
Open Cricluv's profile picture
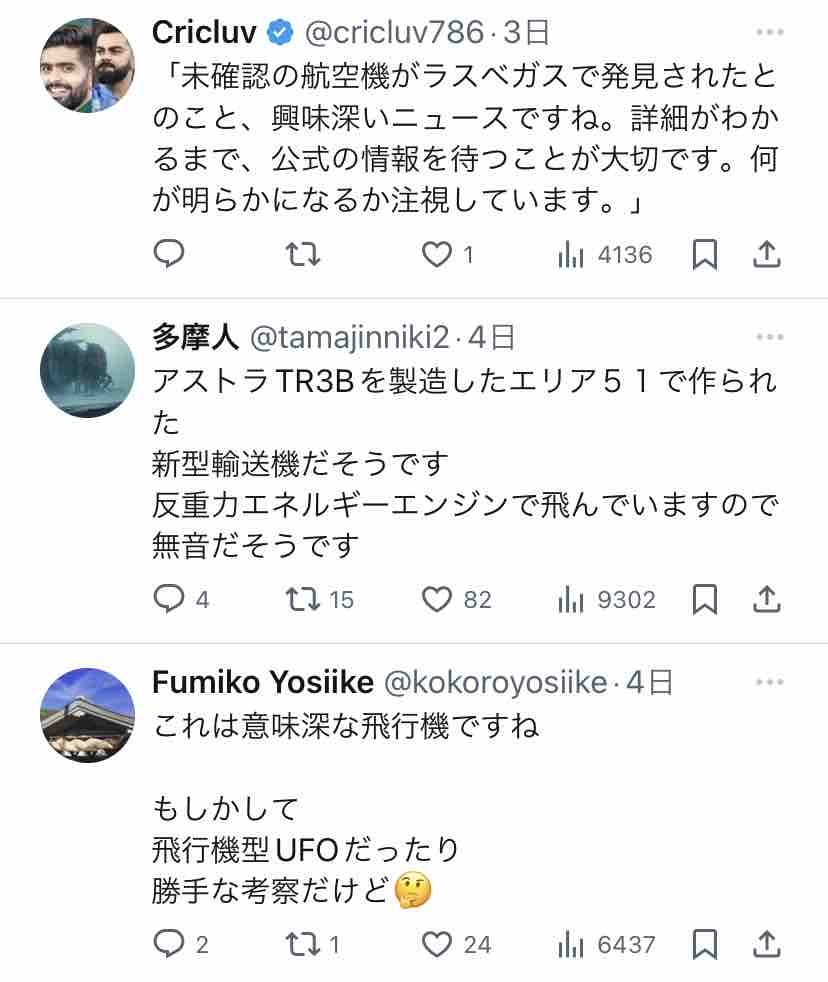tap(87, 65)
